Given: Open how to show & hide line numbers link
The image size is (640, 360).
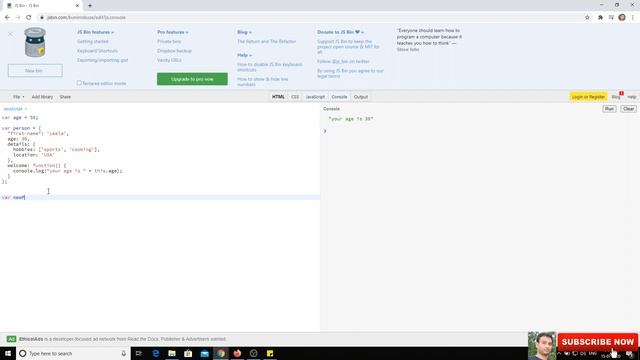Looking at the screenshot, I should [x=262, y=82].
